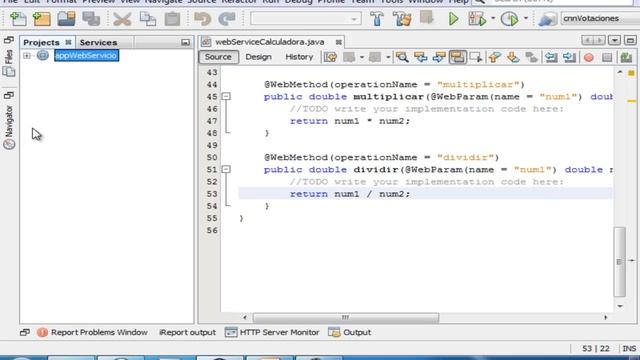Image resolution: width=640 pixels, height=360 pixels.
Task: Click the Find Previous Occurrence icon
Action: point(420,57)
